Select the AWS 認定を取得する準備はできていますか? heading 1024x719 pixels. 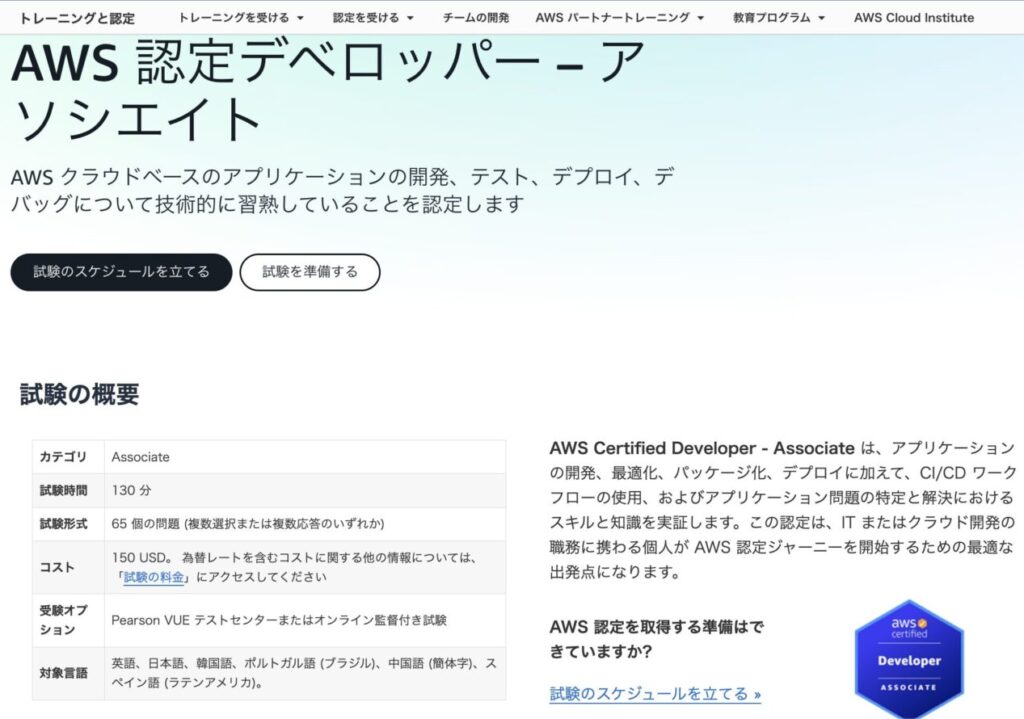656,639
